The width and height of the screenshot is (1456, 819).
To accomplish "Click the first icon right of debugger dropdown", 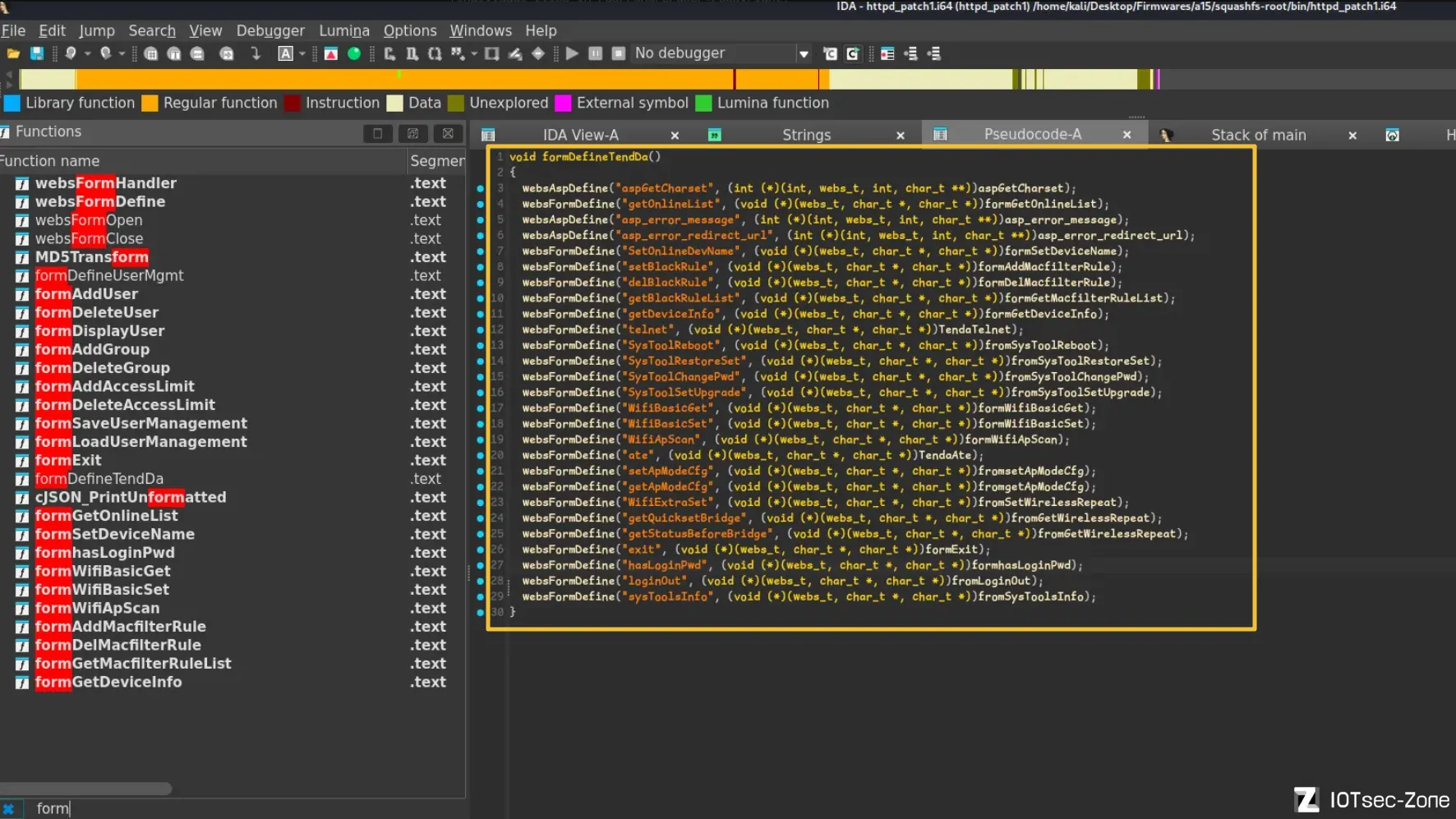I will (830, 53).
